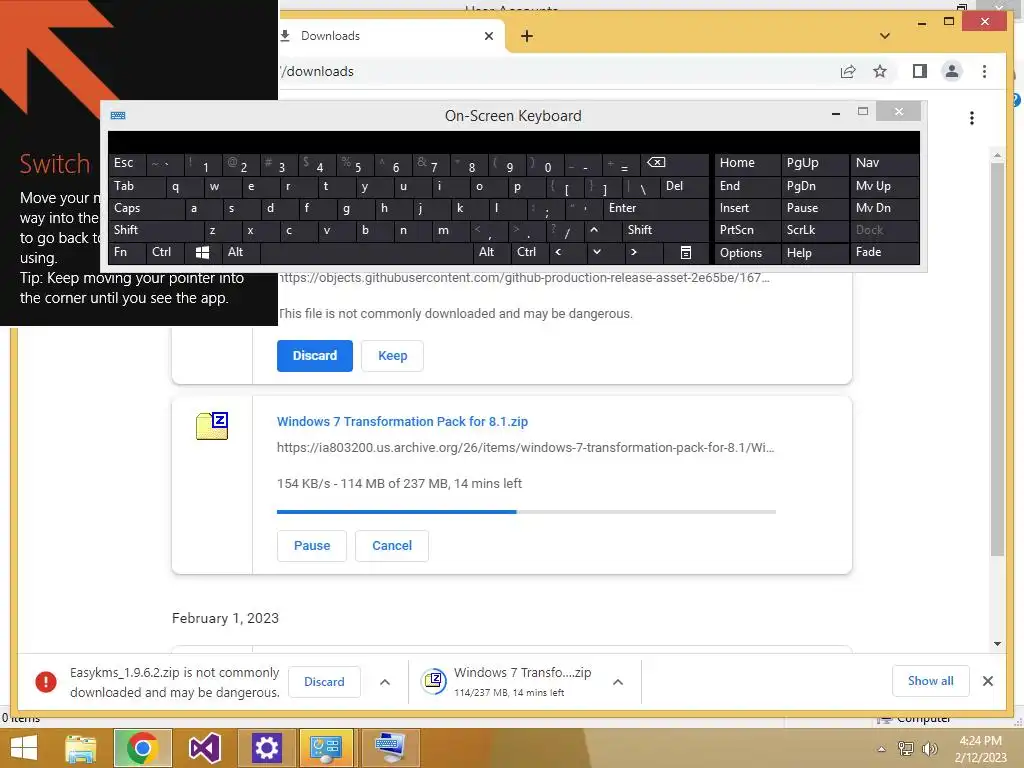
Task: Click the keyboard Help key
Action: (815, 253)
